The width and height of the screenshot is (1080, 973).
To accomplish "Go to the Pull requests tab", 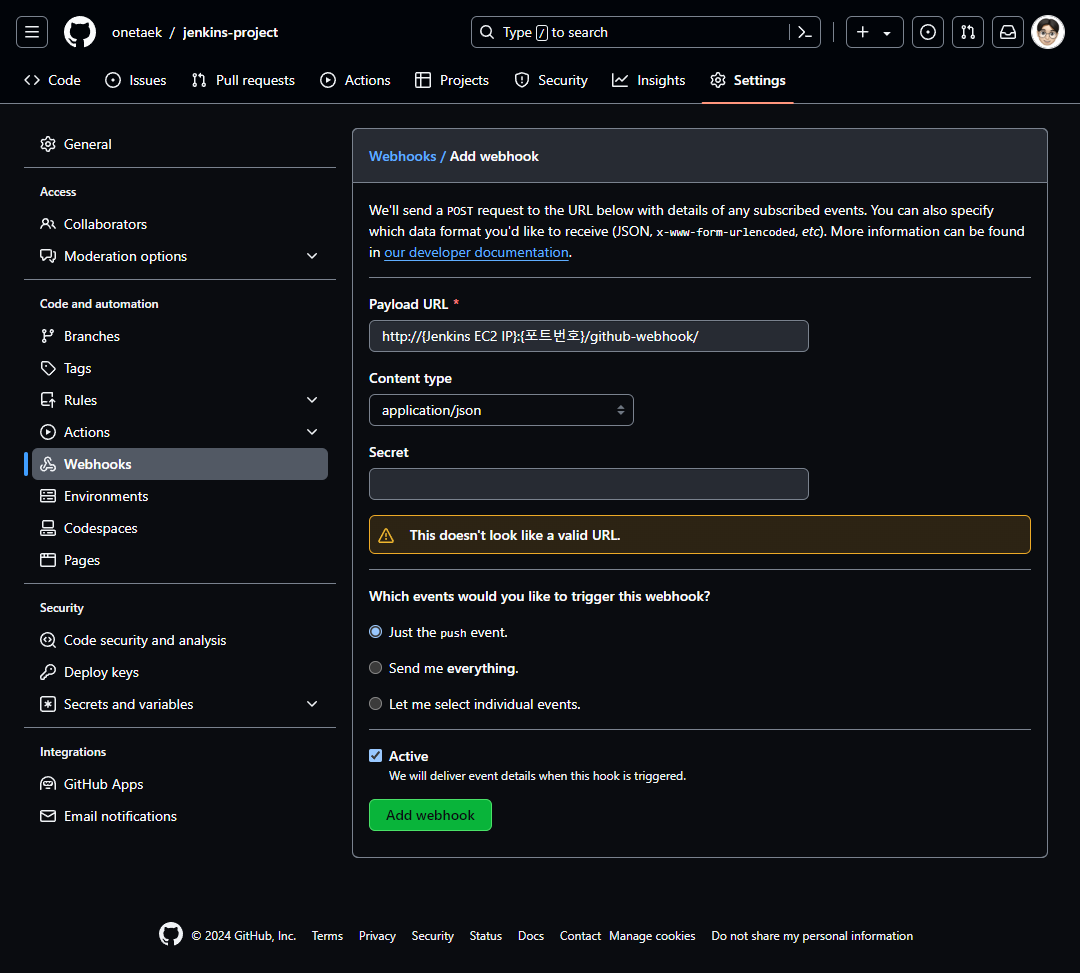I will pyautogui.click(x=243, y=81).
